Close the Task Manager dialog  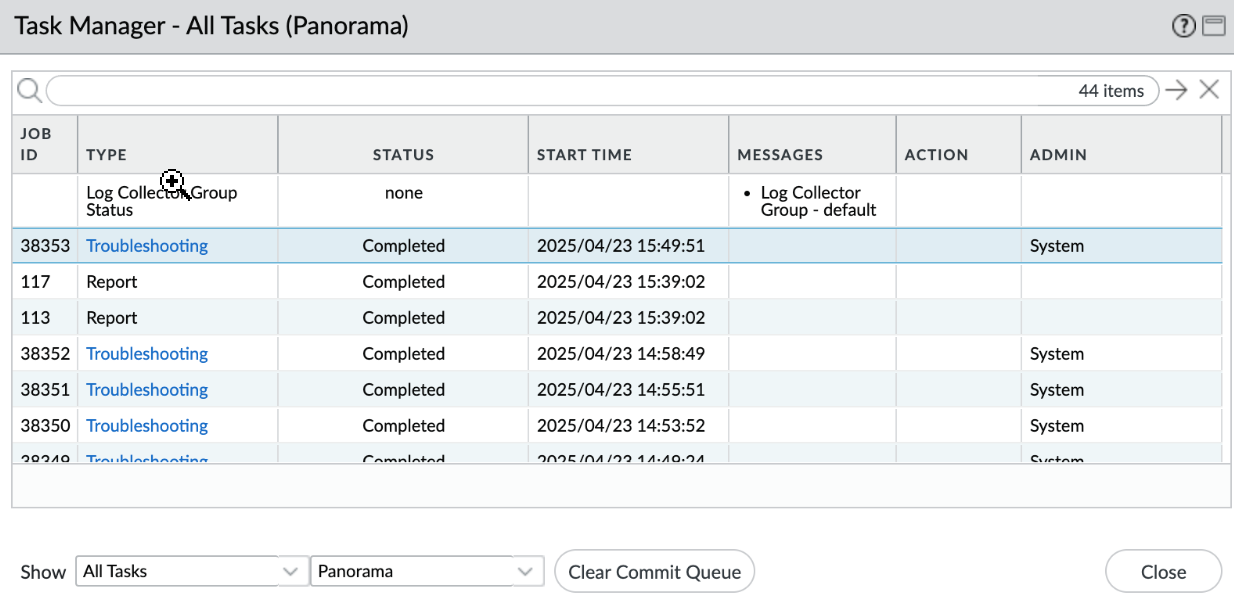tap(1163, 572)
